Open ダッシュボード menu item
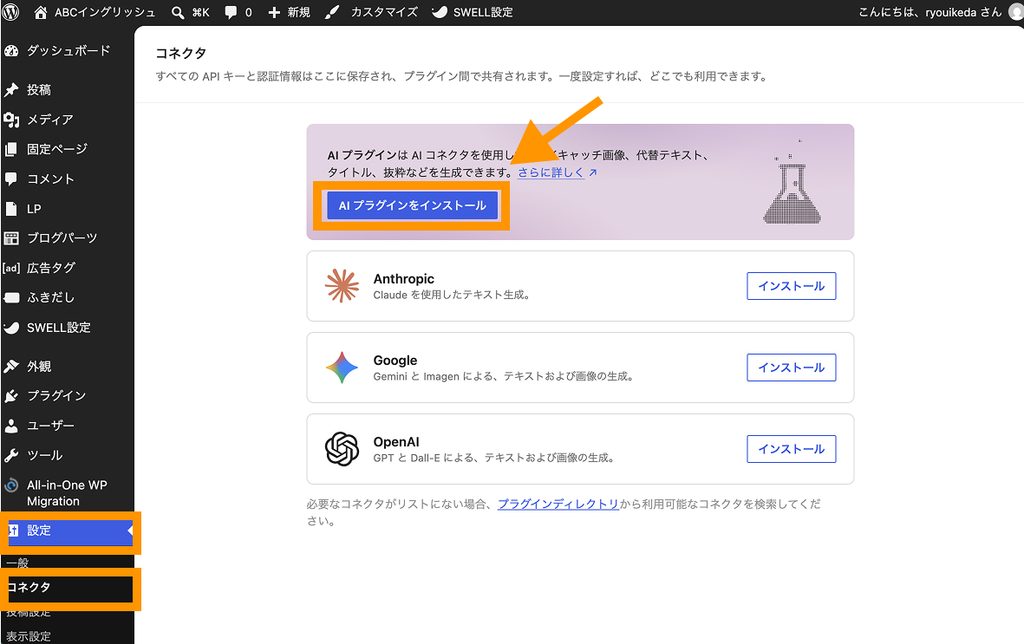Image resolution: width=1024 pixels, height=644 pixels. click(68, 51)
